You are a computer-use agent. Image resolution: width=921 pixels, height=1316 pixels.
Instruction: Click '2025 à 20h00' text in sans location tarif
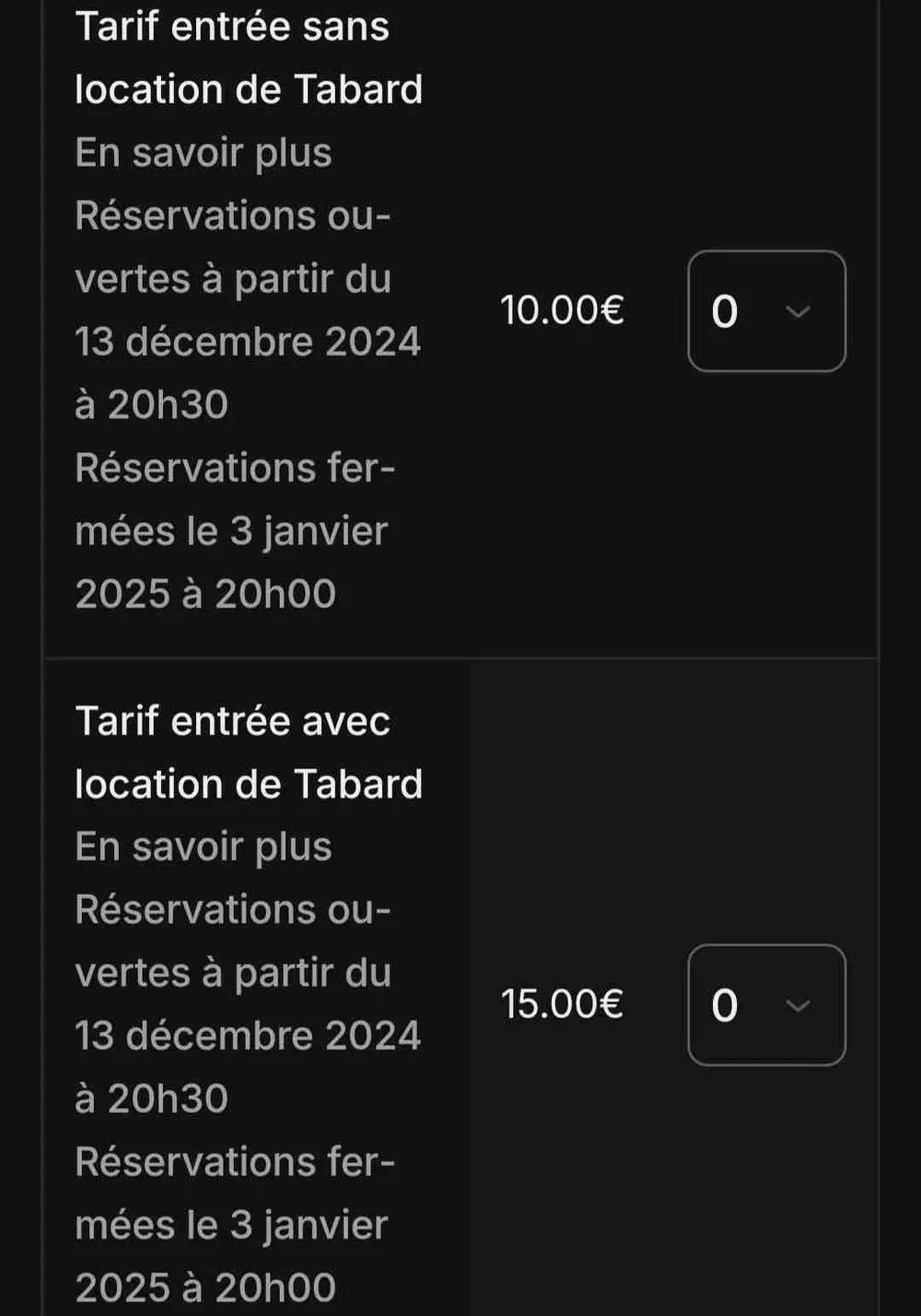[x=205, y=594]
